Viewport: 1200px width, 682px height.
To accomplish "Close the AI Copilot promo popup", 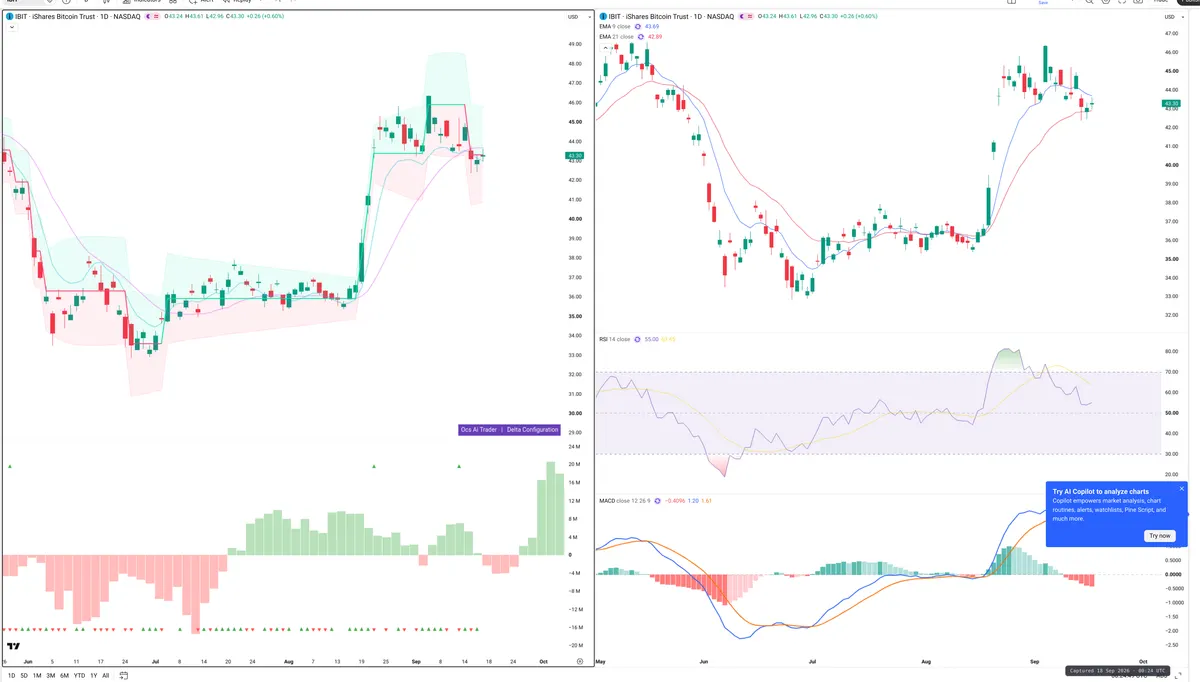I will (1181, 489).
